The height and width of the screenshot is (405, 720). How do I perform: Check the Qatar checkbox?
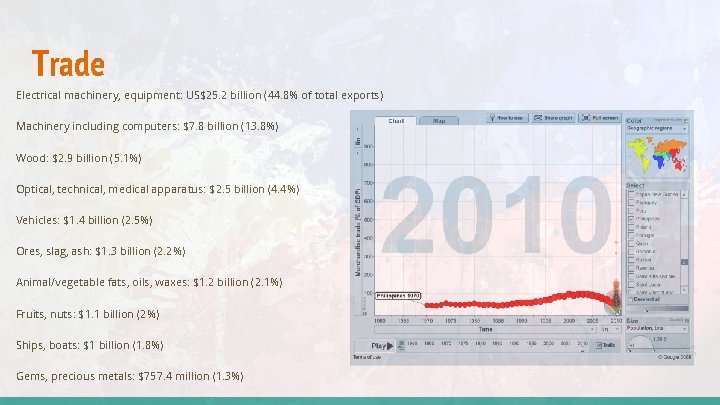coord(631,244)
